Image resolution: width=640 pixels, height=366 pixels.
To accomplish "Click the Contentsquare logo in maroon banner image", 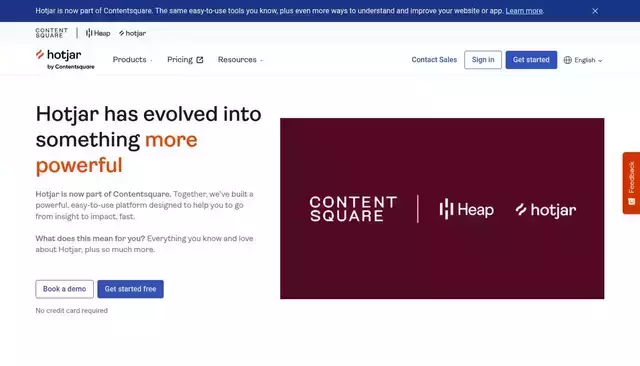I will (353, 209).
